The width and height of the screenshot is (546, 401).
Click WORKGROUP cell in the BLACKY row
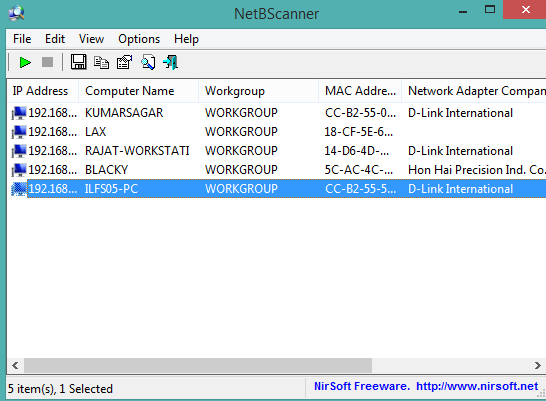[241, 170]
